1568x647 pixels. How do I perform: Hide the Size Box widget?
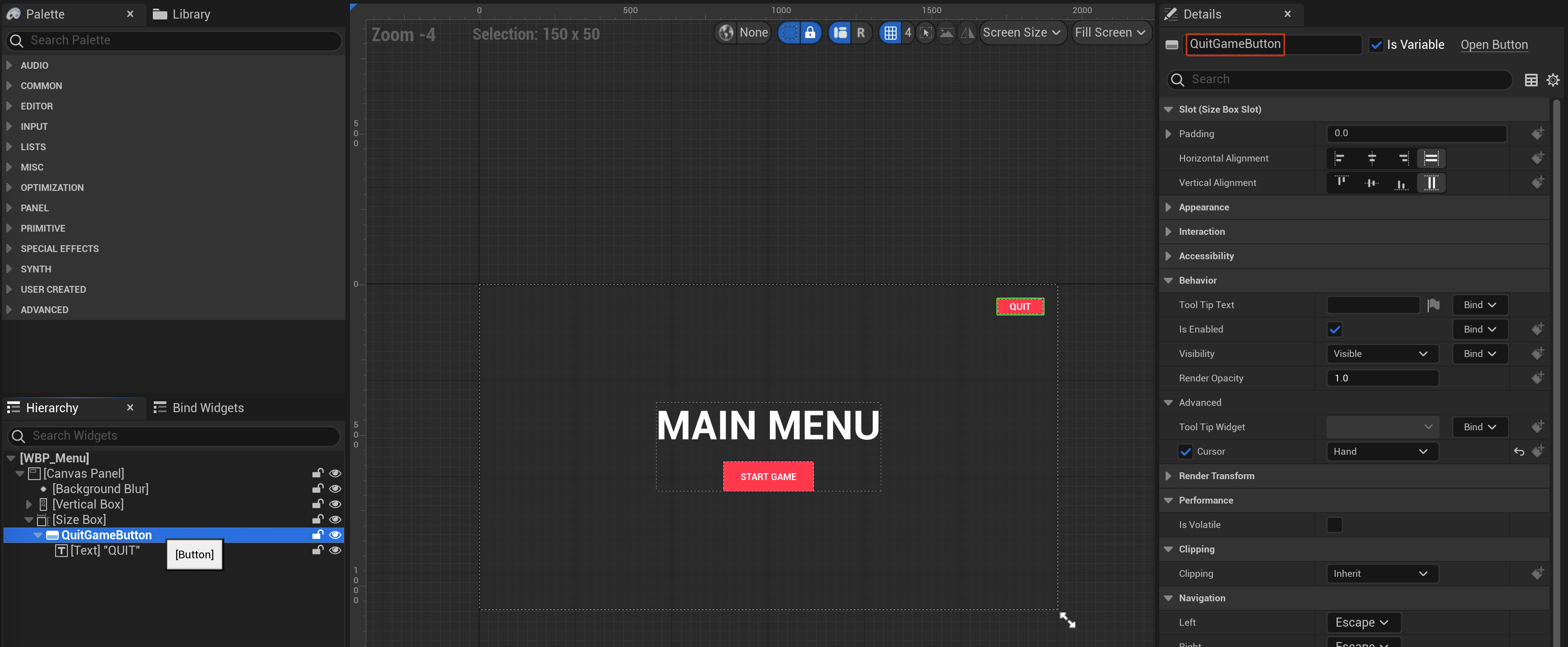click(335, 519)
